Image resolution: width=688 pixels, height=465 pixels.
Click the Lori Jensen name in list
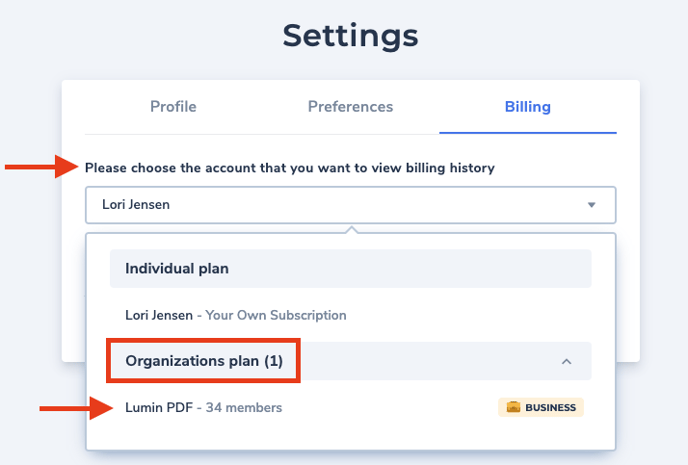point(159,315)
